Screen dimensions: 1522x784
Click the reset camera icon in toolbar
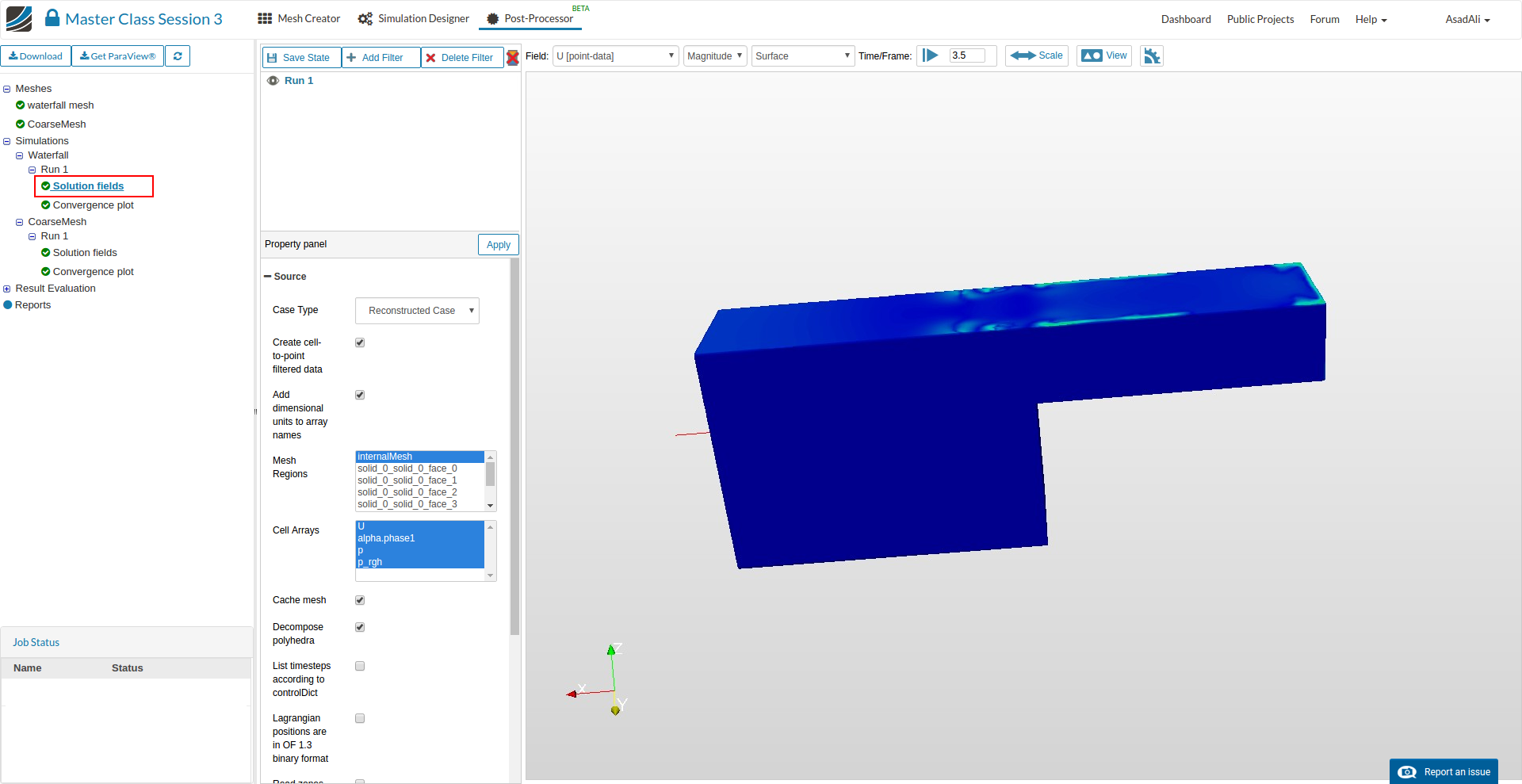[1151, 56]
